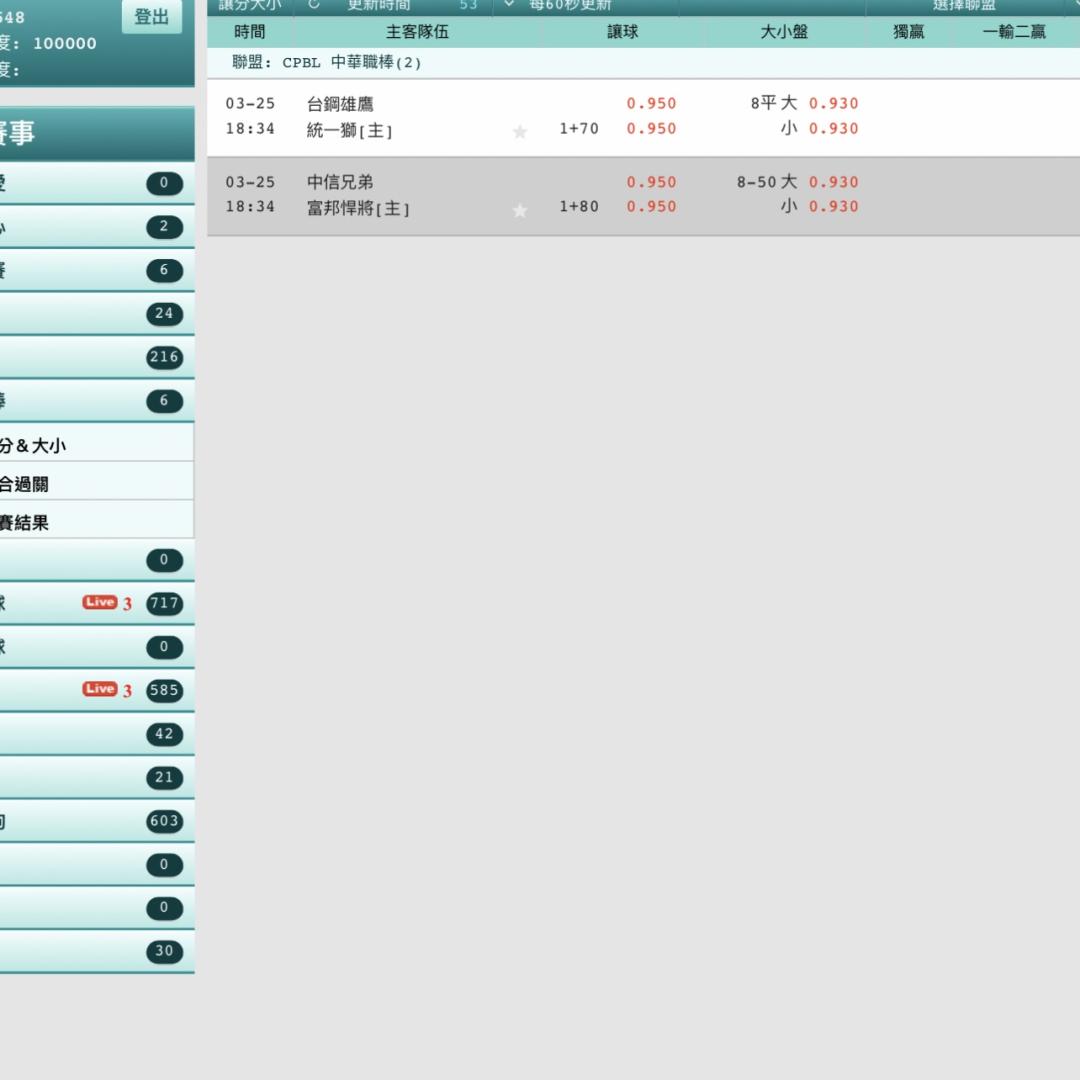Image resolution: width=1080 pixels, height=1080 pixels.
Task: Click team name 中信兄弟
Action: [x=340, y=183]
